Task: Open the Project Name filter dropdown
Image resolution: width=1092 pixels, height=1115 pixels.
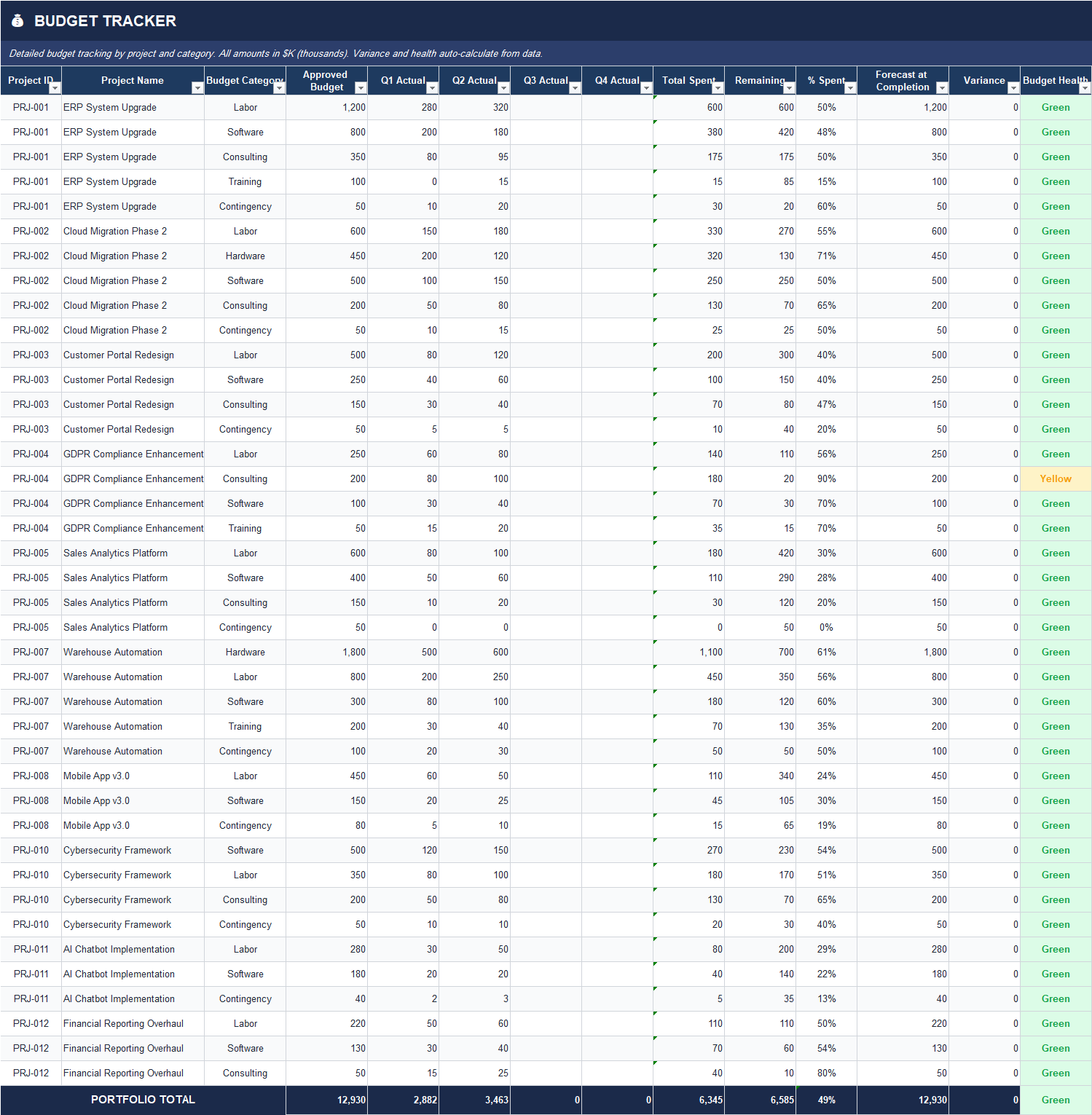Action: click(197, 89)
